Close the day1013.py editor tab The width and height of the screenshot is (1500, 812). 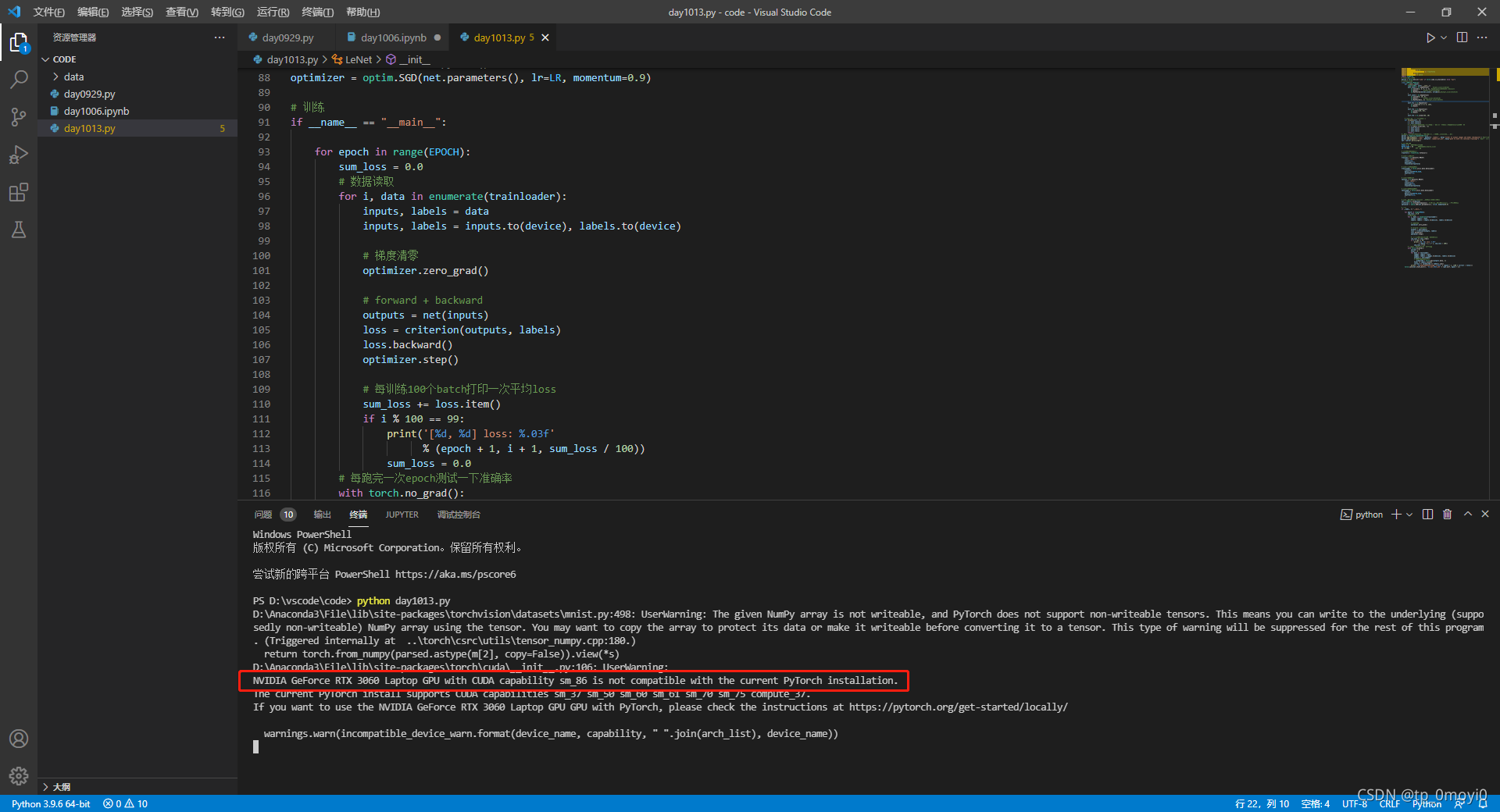[545, 37]
